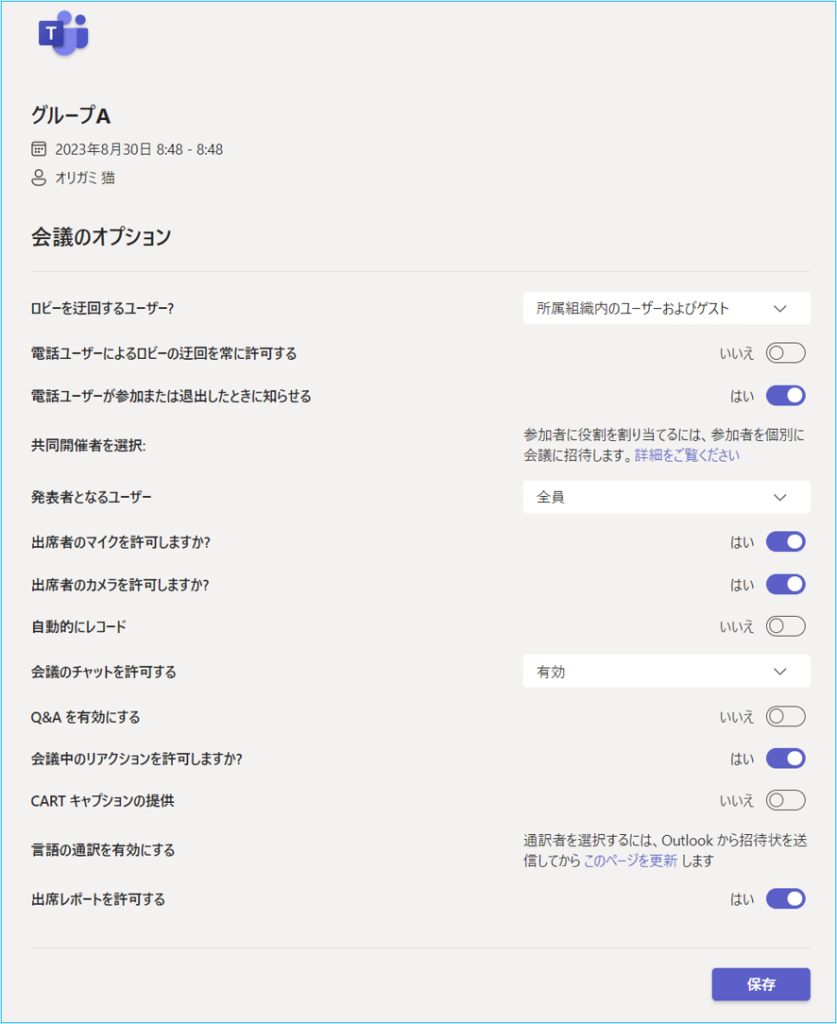This screenshot has width=837, height=1024.
Task: Click the Microsoft Teams logo icon
Action: tap(63, 34)
